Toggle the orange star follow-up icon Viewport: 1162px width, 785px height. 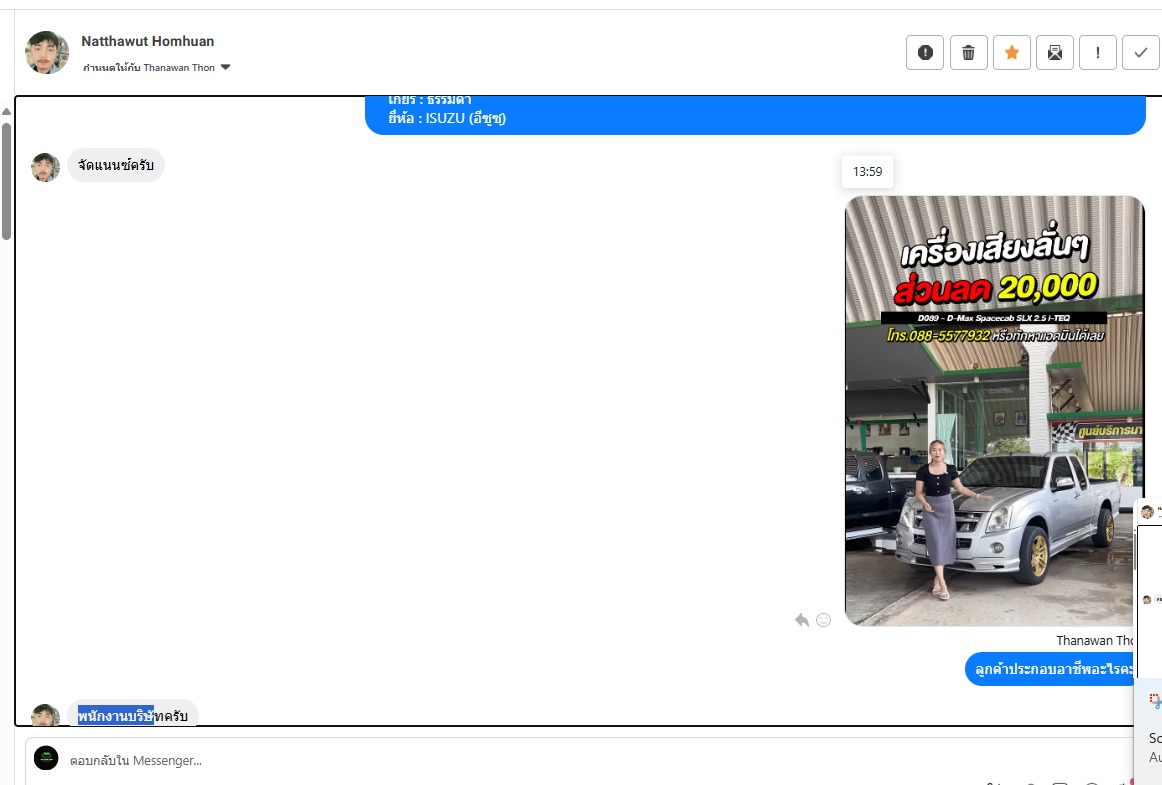pyautogui.click(x=1012, y=53)
